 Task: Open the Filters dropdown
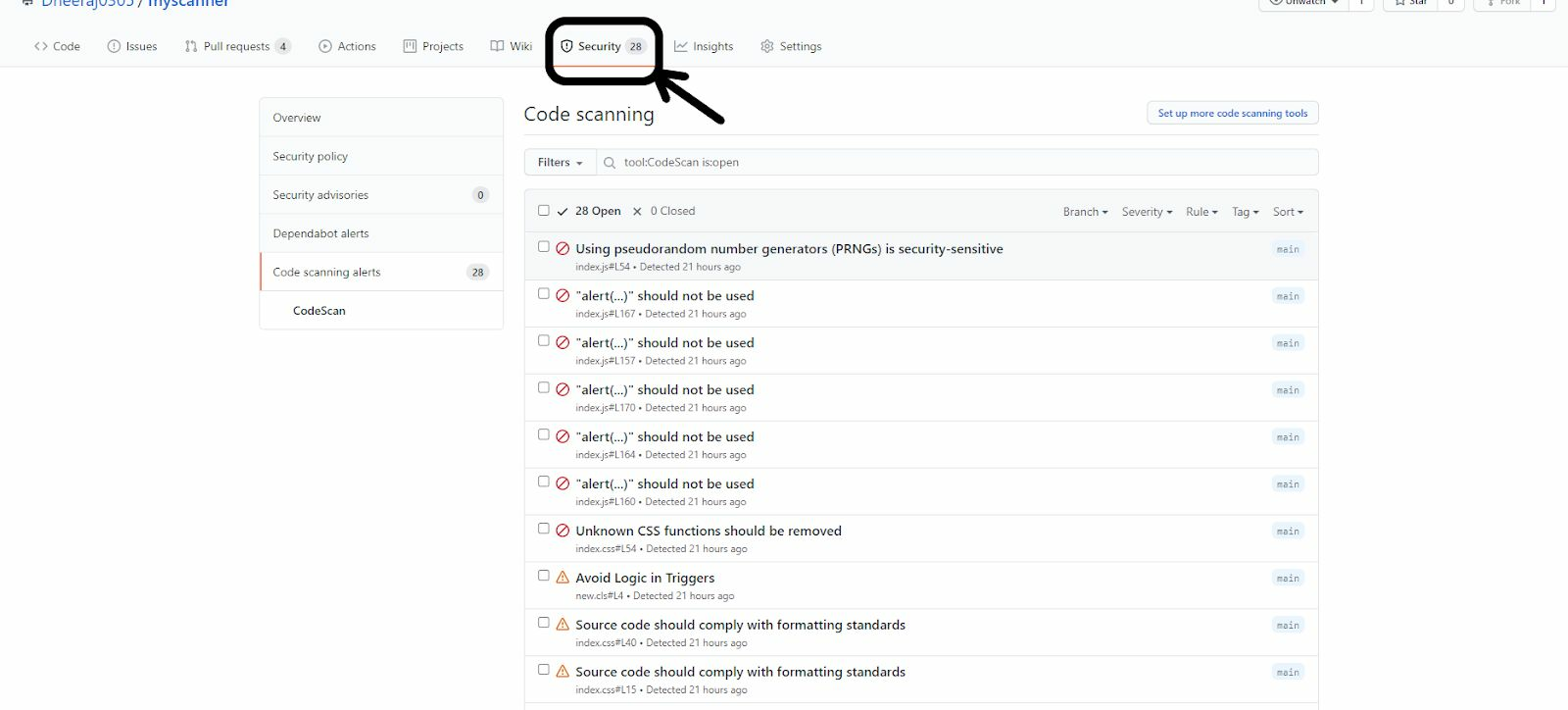coord(560,163)
